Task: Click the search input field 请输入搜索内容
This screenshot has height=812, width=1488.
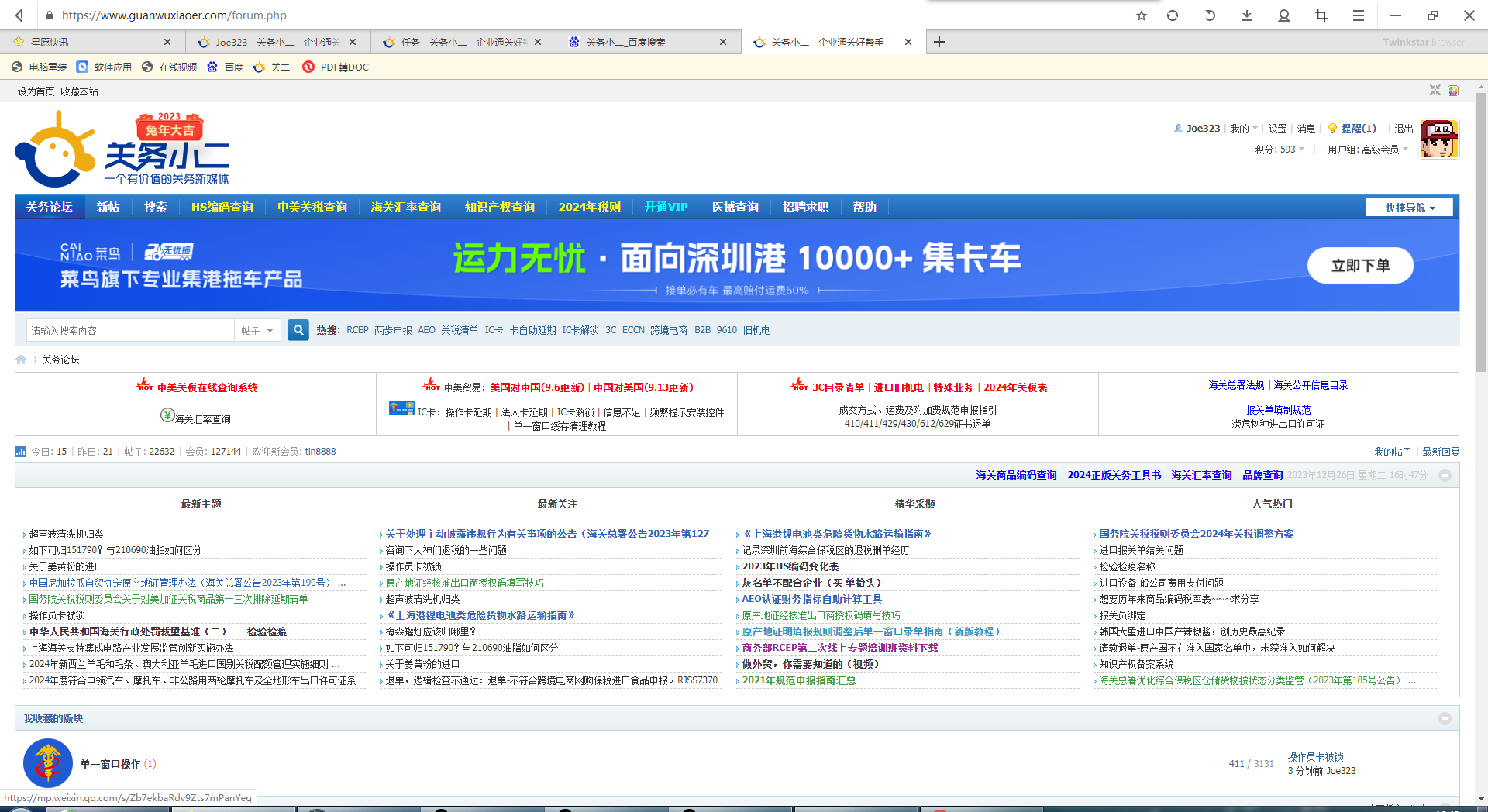Action: (130, 331)
